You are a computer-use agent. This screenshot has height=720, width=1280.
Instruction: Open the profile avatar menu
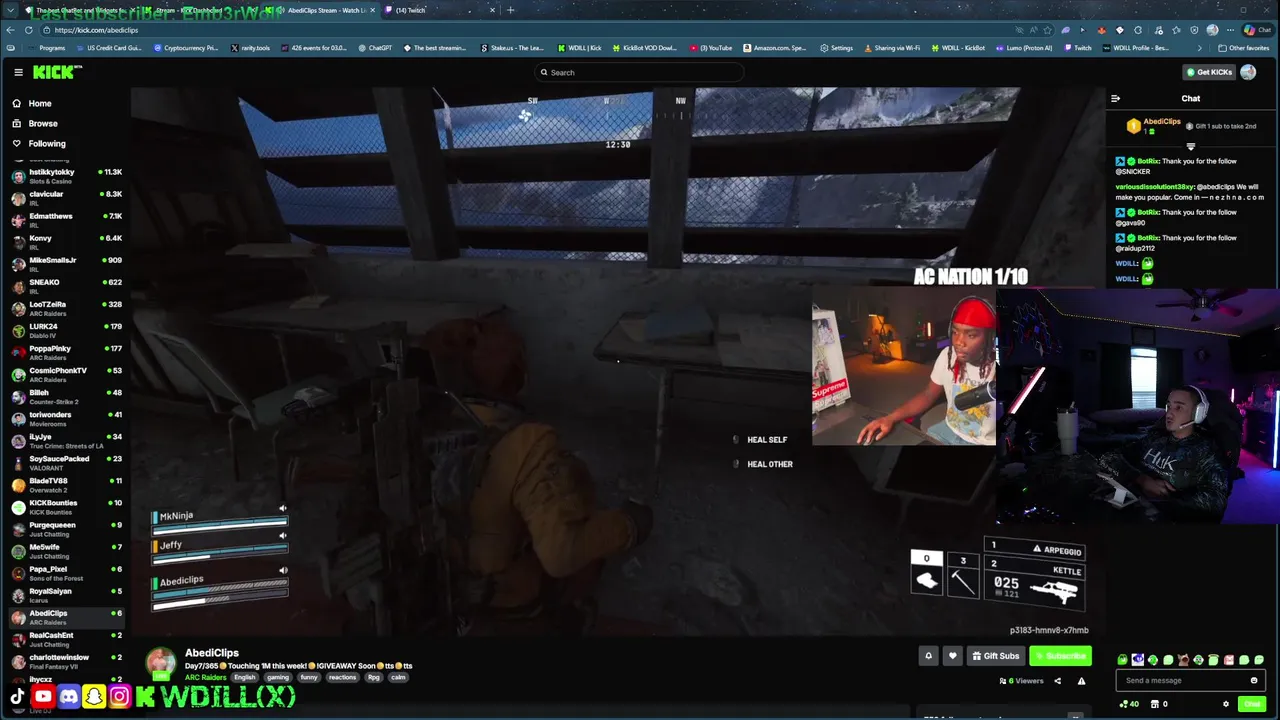(1248, 72)
